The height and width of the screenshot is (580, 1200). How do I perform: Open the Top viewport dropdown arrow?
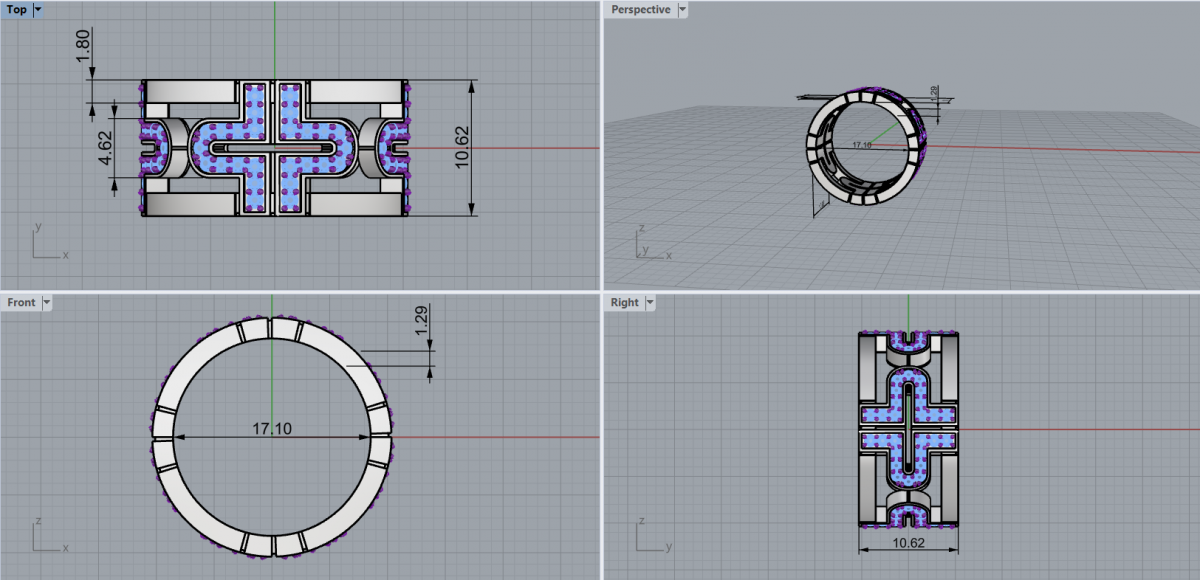(x=38, y=10)
